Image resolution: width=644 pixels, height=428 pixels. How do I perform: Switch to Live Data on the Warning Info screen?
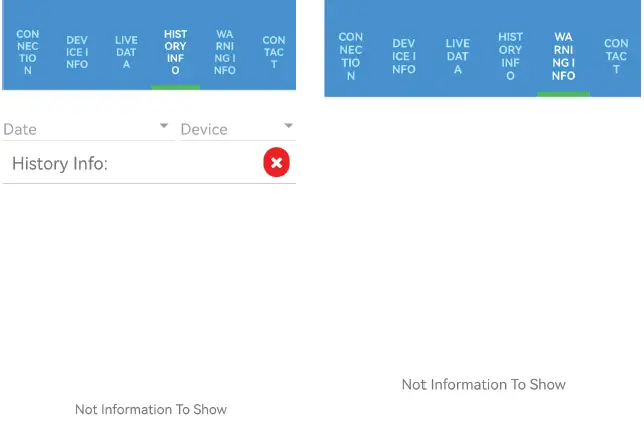[x=457, y=56]
